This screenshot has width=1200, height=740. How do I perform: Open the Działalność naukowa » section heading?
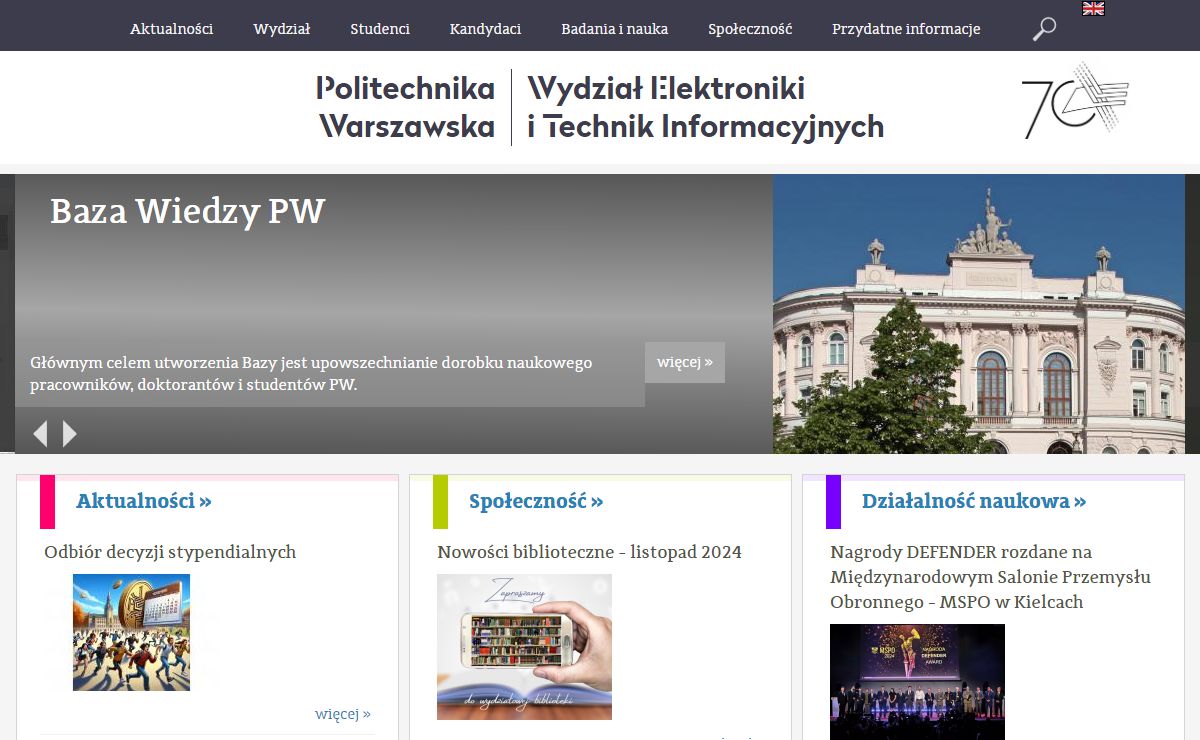[974, 501]
